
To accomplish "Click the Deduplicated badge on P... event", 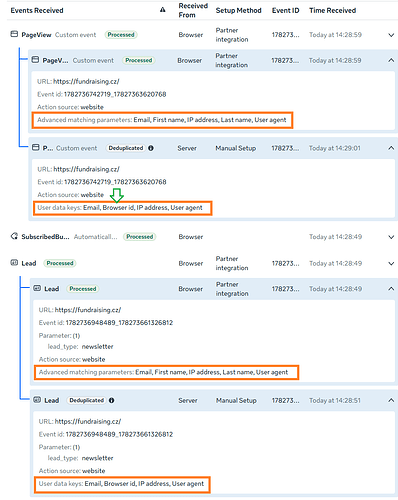I will 126,148.
